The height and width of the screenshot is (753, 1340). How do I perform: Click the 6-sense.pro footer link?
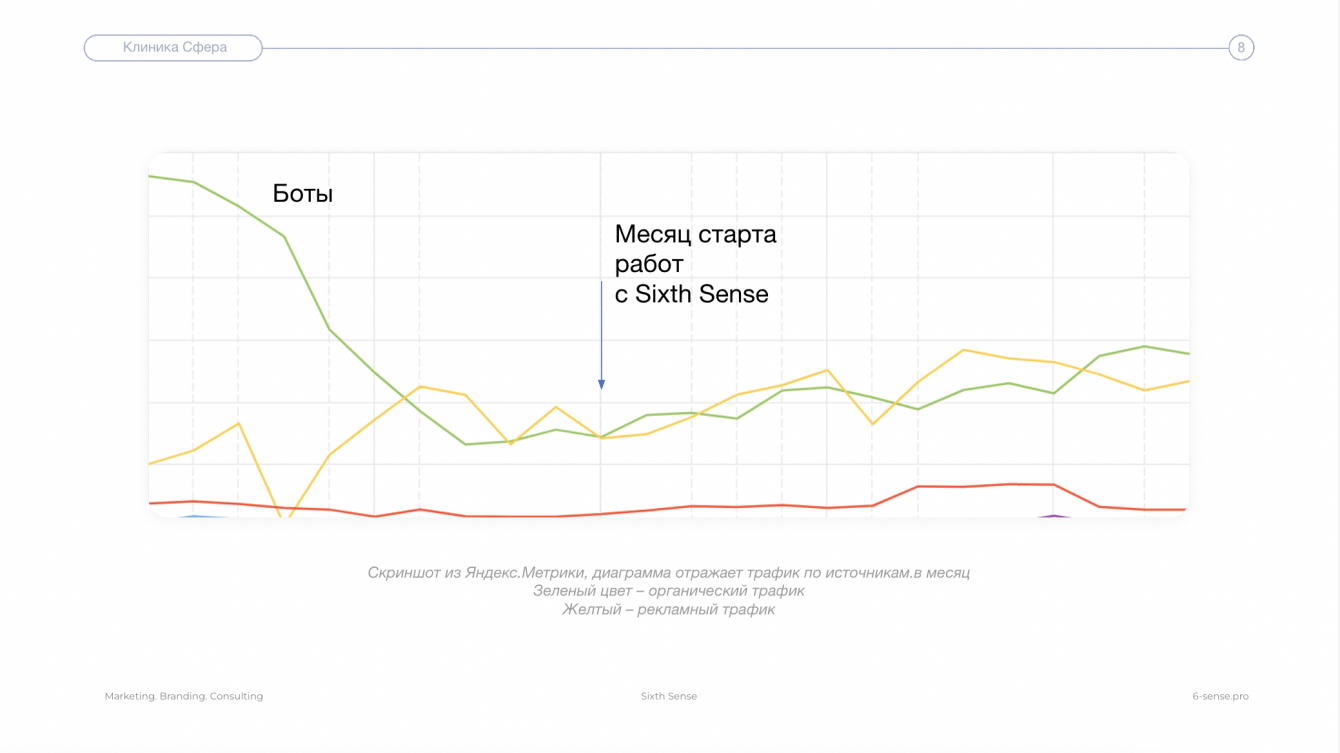click(1220, 696)
